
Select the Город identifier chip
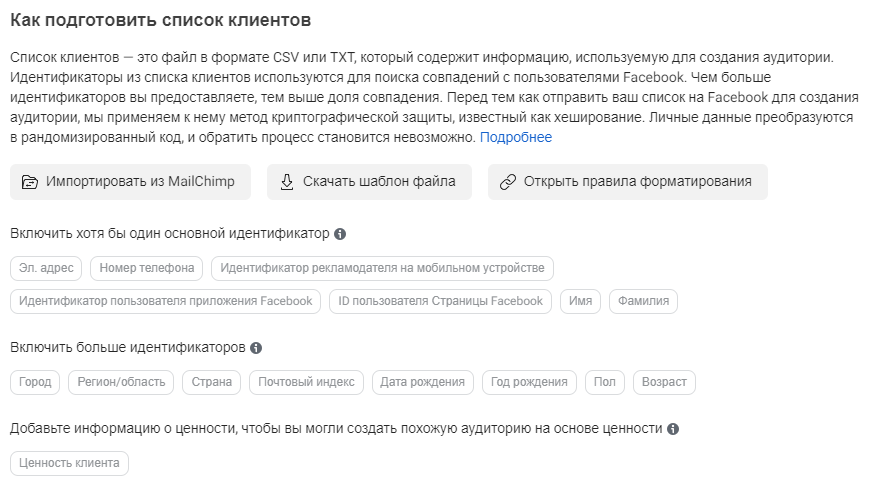click(35, 382)
